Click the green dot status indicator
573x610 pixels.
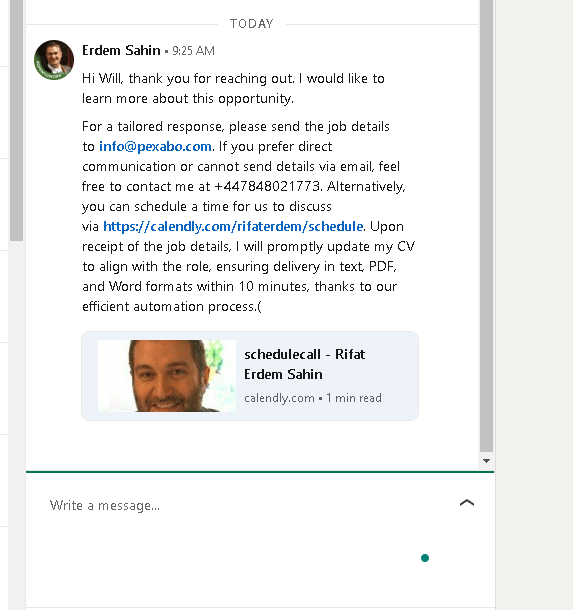pos(425,558)
